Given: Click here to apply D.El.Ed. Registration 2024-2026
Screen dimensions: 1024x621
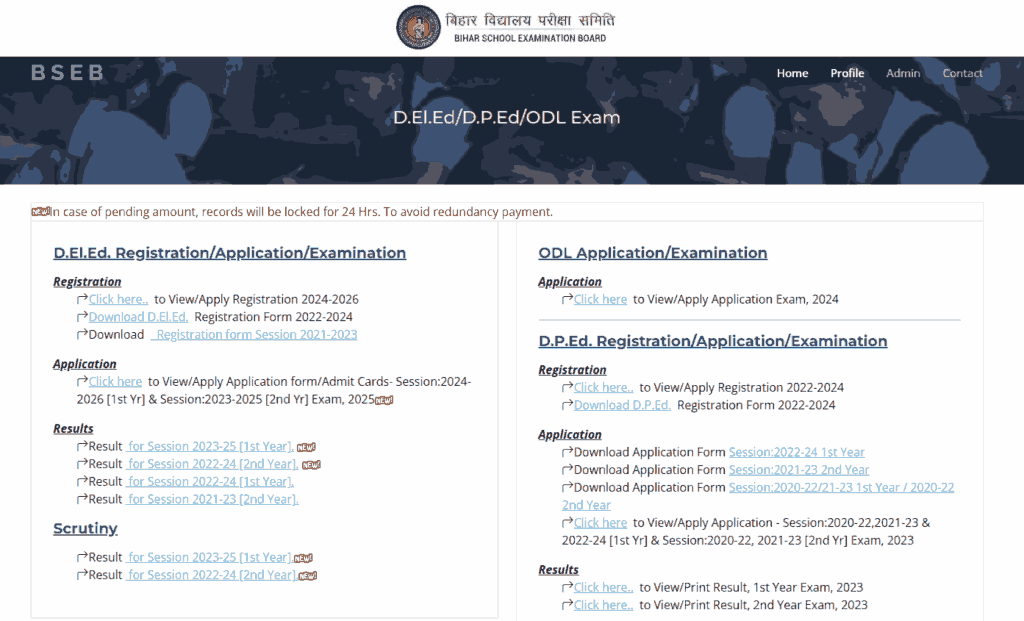Looking at the screenshot, I should pyautogui.click(x=118, y=299).
